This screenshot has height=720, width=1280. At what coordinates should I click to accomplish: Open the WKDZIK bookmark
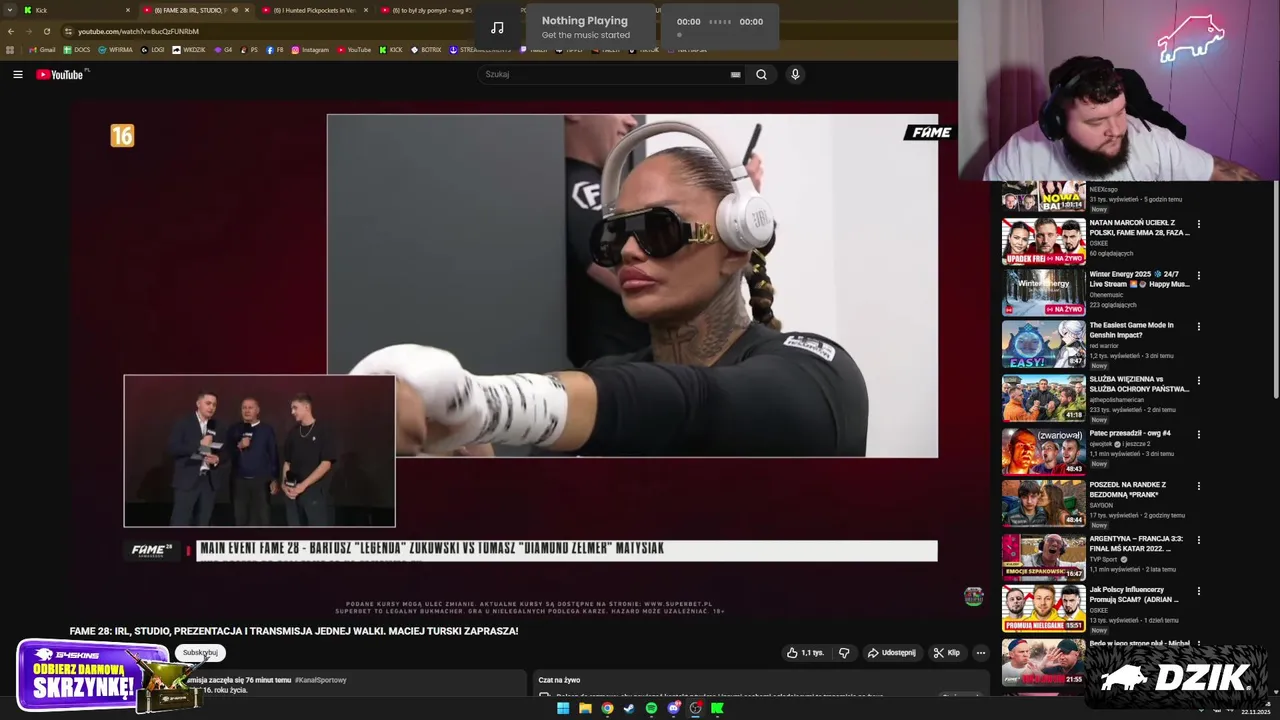click(189, 50)
